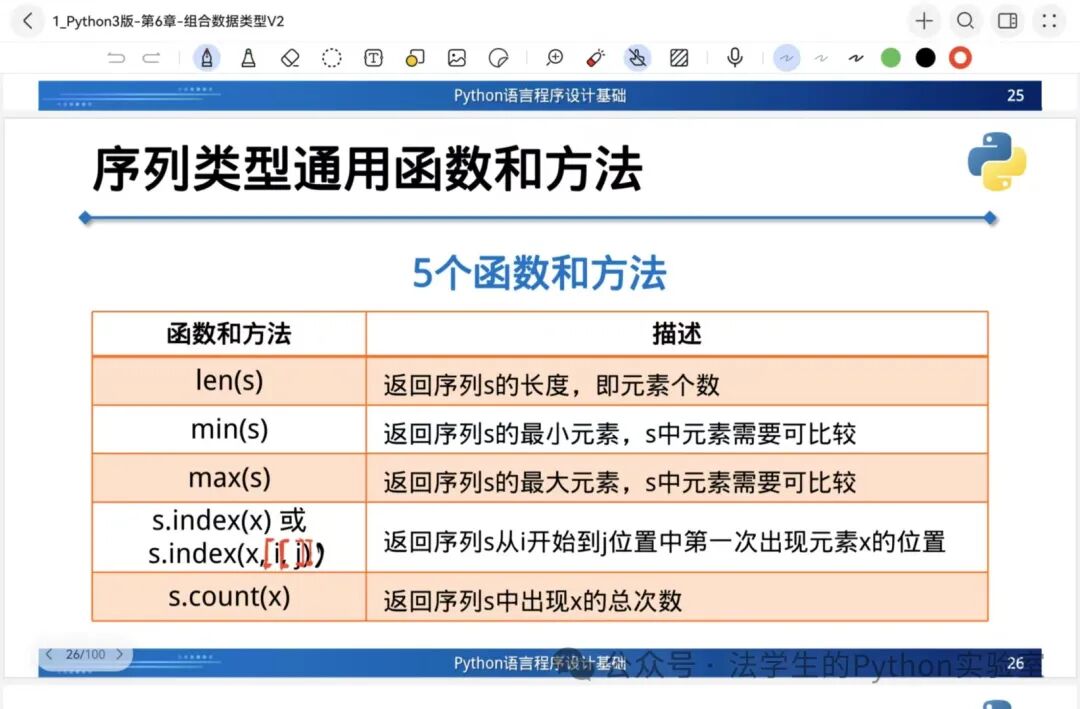This screenshot has height=709, width=1080.
Task: Go to next page via right chevron
Action: point(120,654)
